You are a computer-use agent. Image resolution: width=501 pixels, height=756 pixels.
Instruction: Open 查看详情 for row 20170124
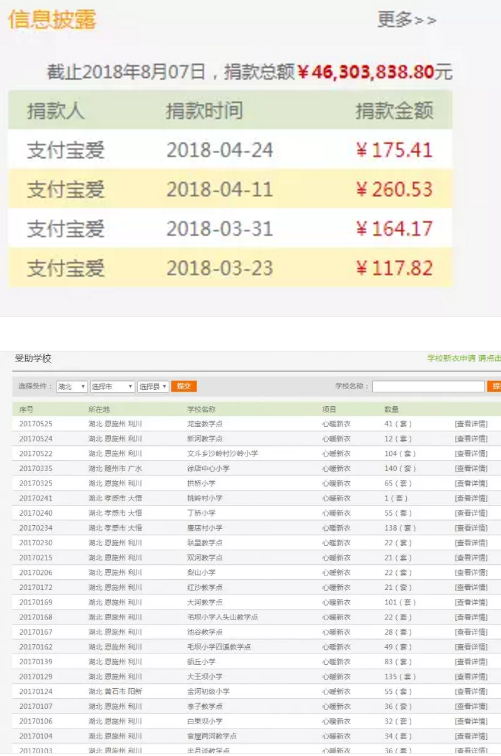tap(471, 691)
